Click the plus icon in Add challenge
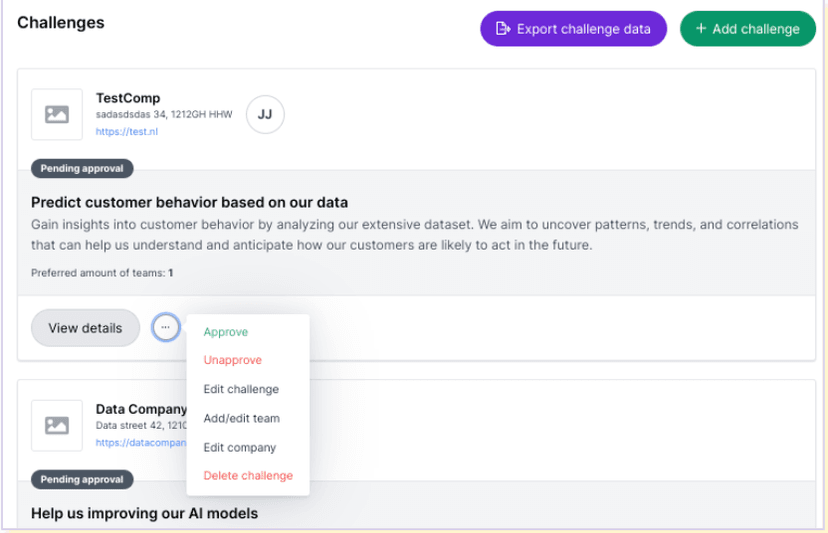Viewport: 828px width, 533px height. [701, 29]
